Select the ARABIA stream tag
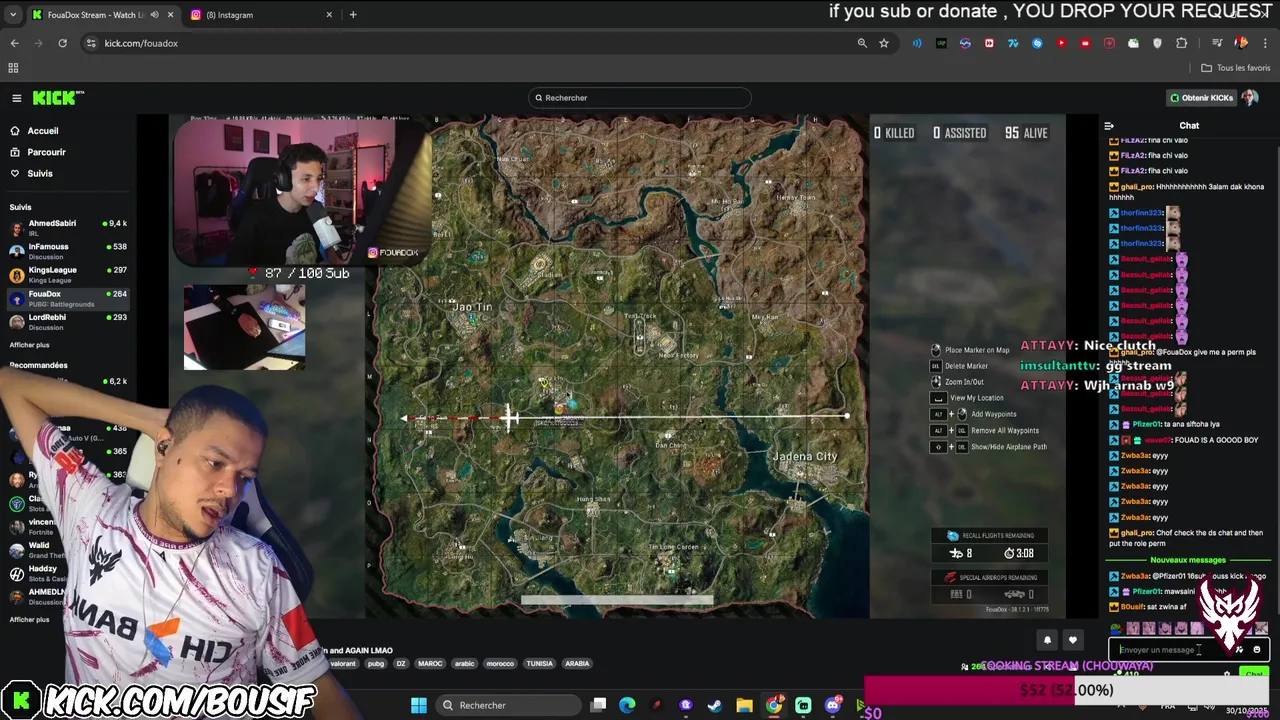Image resolution: width=1280 pixels, height=720 pixels. click(x=577, y=664)
